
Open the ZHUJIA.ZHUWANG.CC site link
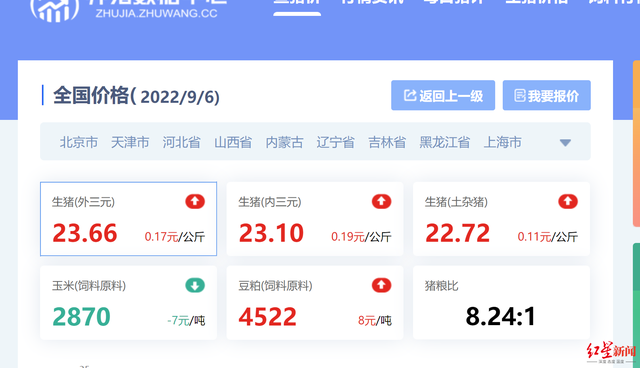156,13
